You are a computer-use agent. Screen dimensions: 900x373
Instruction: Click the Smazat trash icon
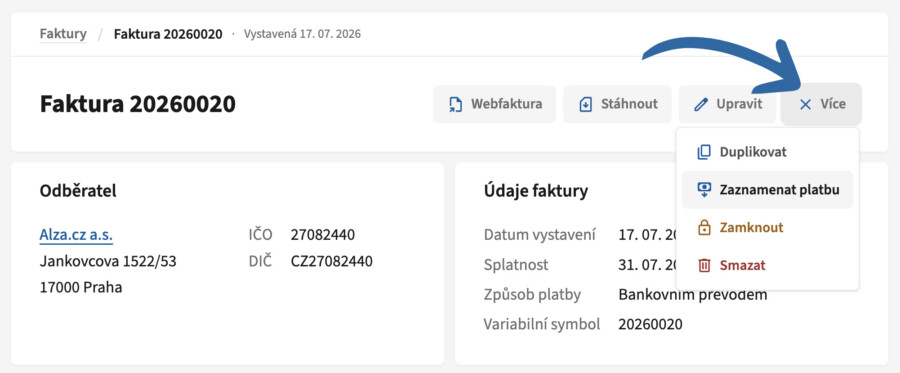click(704, 265)
